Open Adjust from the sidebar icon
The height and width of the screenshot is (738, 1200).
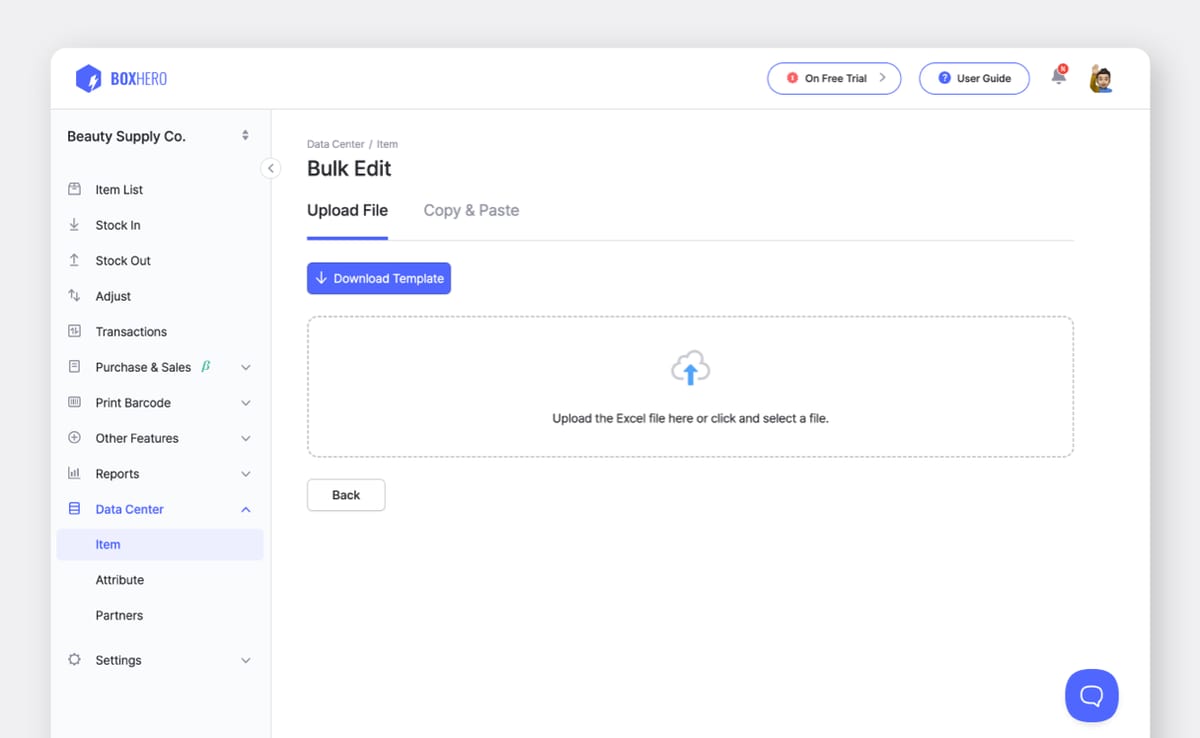(74, 296)
